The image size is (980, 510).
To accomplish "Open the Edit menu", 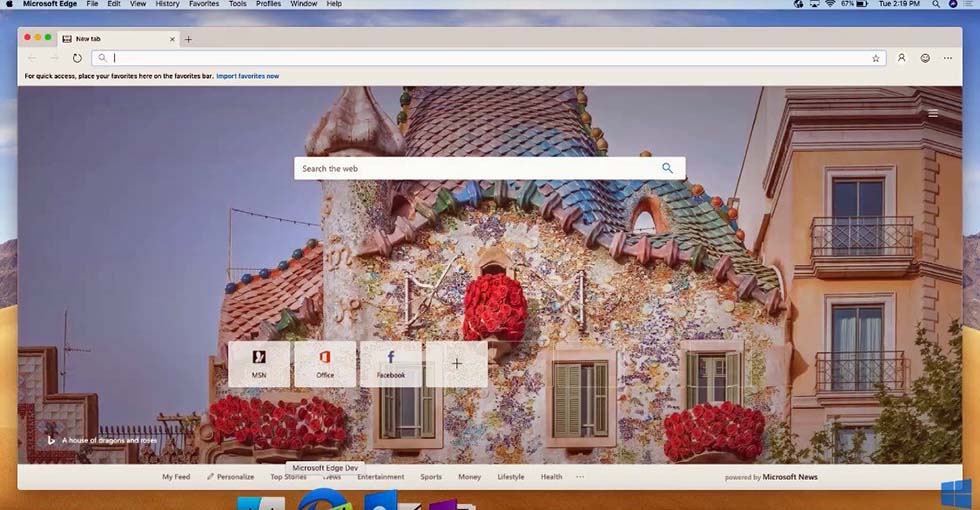I will point(114,4).
